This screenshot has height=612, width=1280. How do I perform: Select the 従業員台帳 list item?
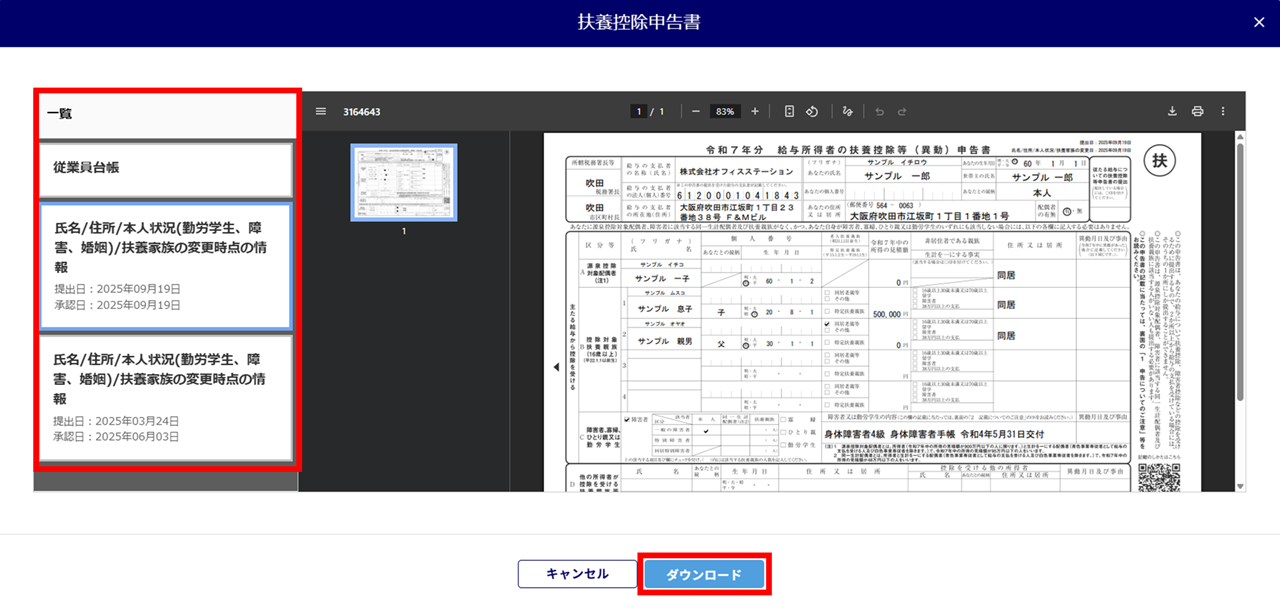coord(166,169)
